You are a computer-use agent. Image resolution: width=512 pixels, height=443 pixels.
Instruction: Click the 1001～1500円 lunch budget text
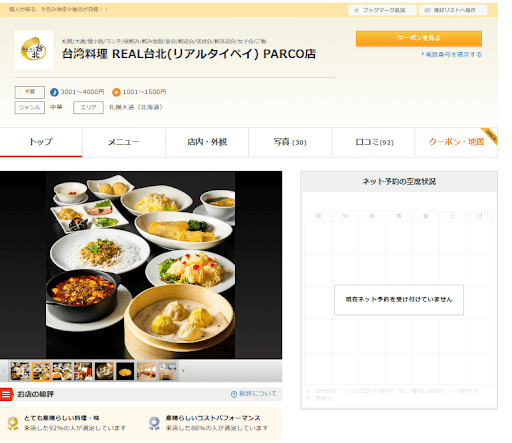pos(144,92)
